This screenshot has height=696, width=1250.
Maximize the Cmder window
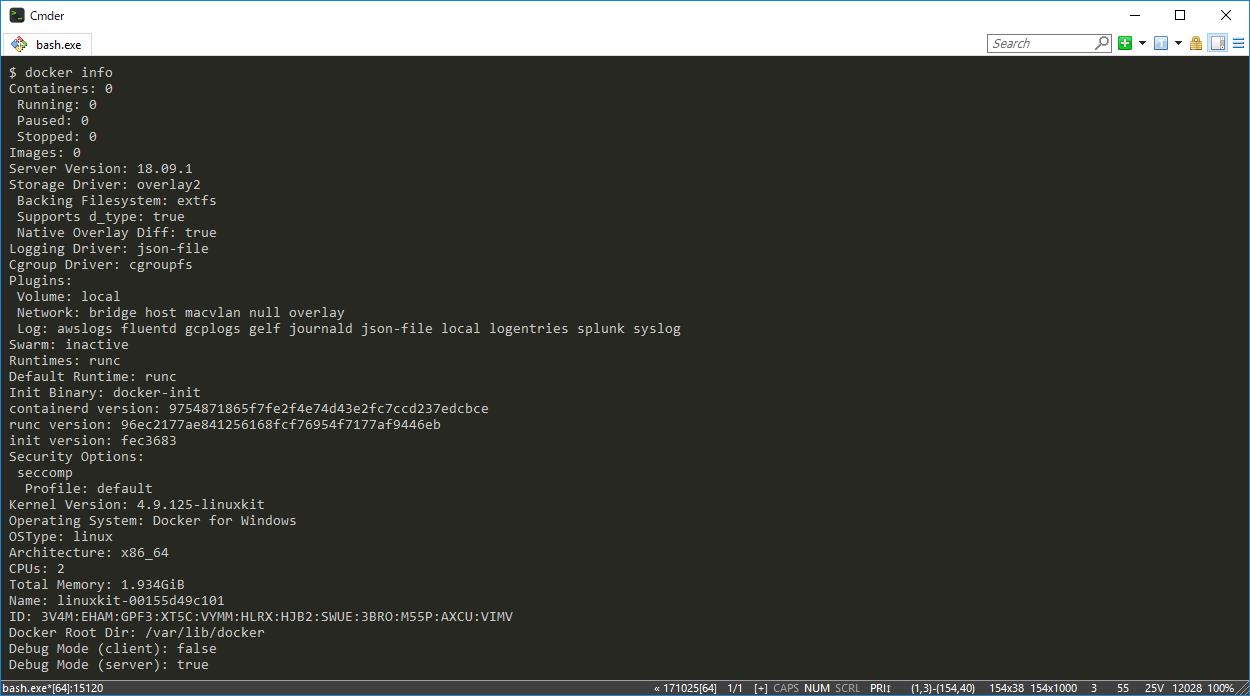point(1180,15)
